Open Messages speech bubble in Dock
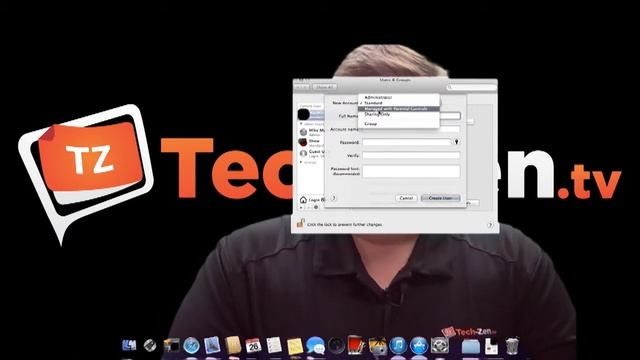640x360 pixels. [316, 345]
